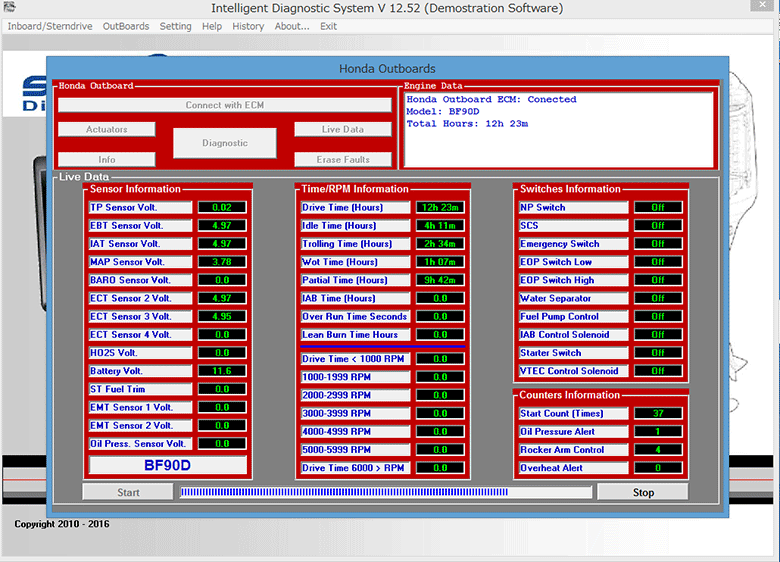Image resolution: width=780 pixels, height=562 pixels.
Task: Click Fuel Pump Control Off status
Action: coord(658,316)
